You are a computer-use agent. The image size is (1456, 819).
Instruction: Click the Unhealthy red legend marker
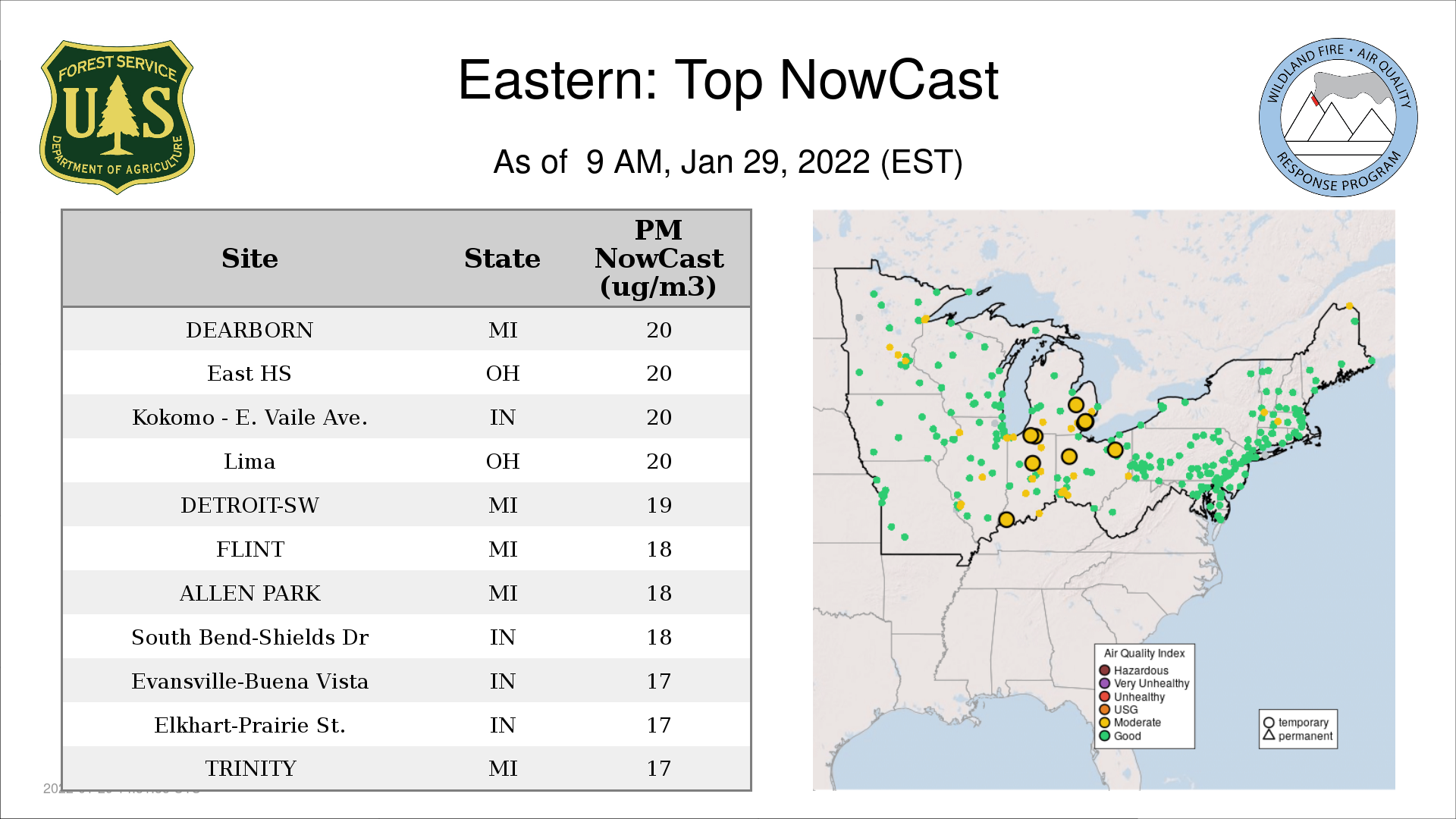click(x=1105, y=697)
